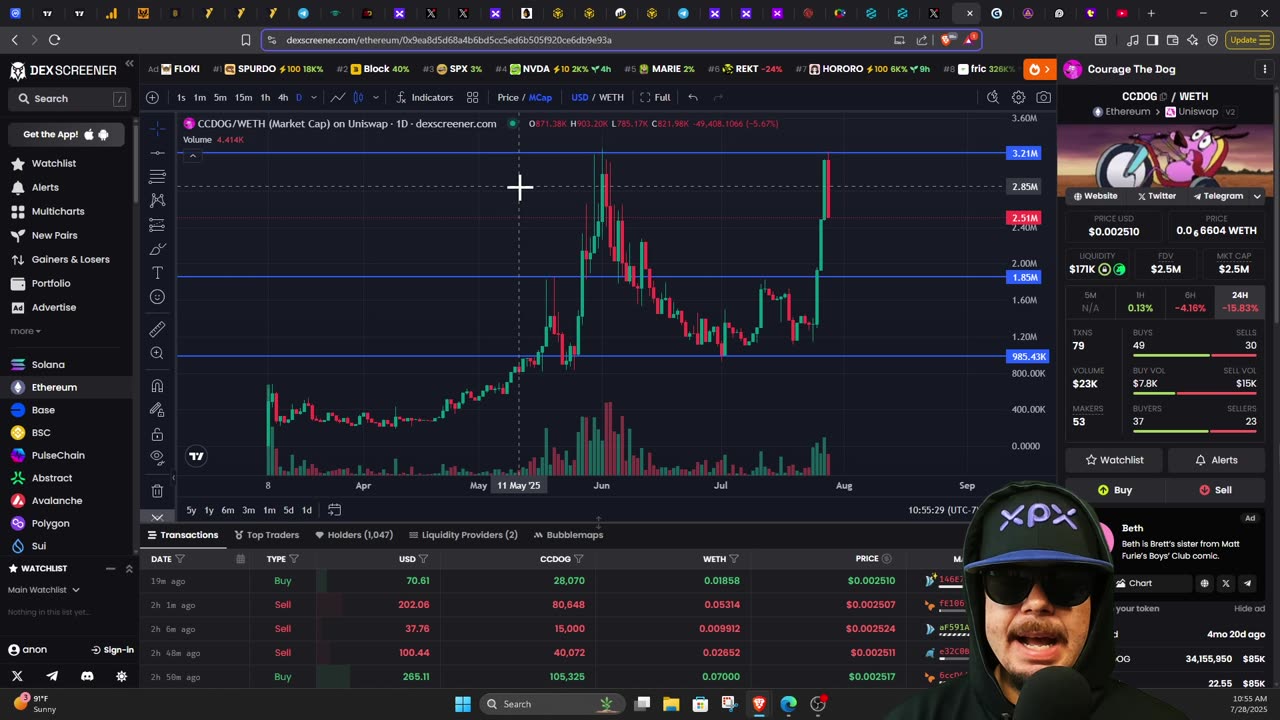Switch to line chart style
This screenshot has width=1280, height=720.
coord(338,97)
